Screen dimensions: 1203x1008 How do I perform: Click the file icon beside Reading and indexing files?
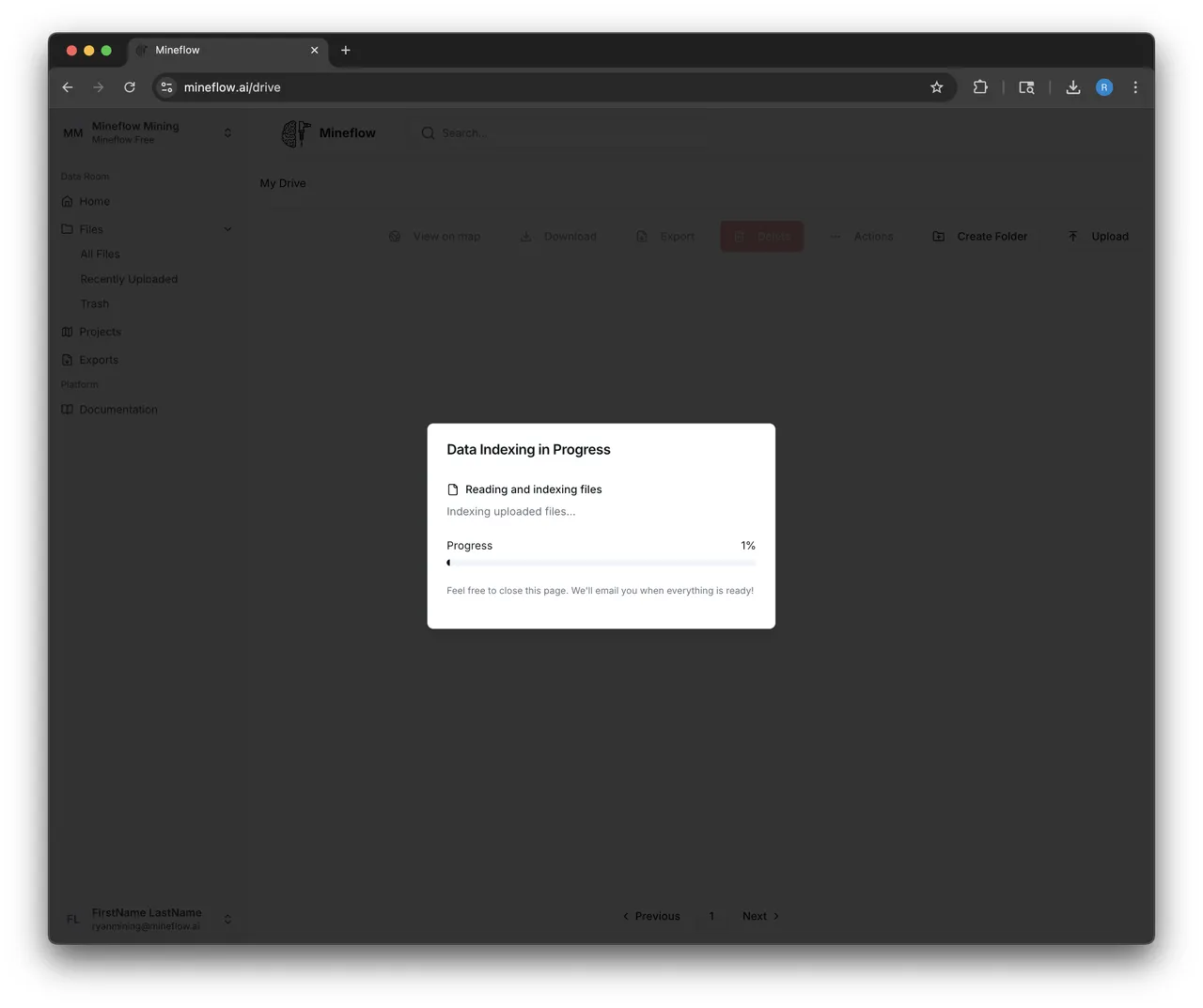(x=453, y=489)
